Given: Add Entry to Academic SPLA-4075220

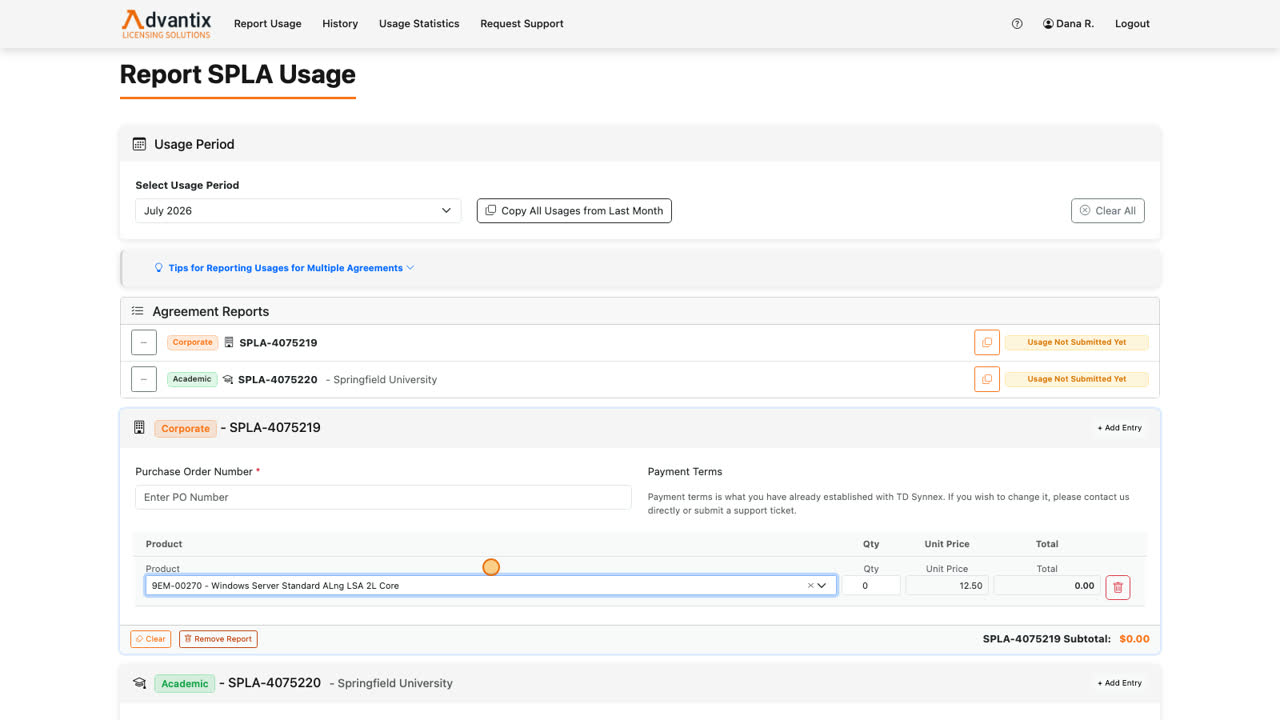Looking at the screenshot, I should 1119,684.
